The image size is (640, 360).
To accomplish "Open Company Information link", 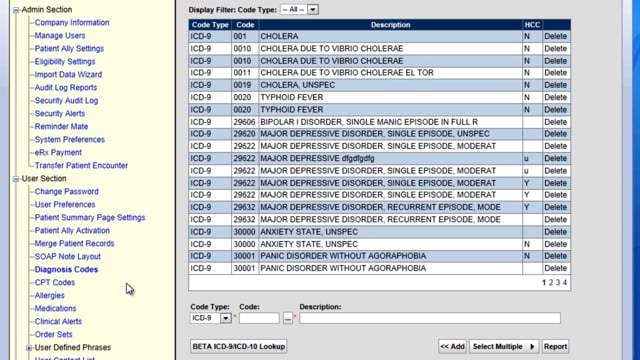I will 72,22.
